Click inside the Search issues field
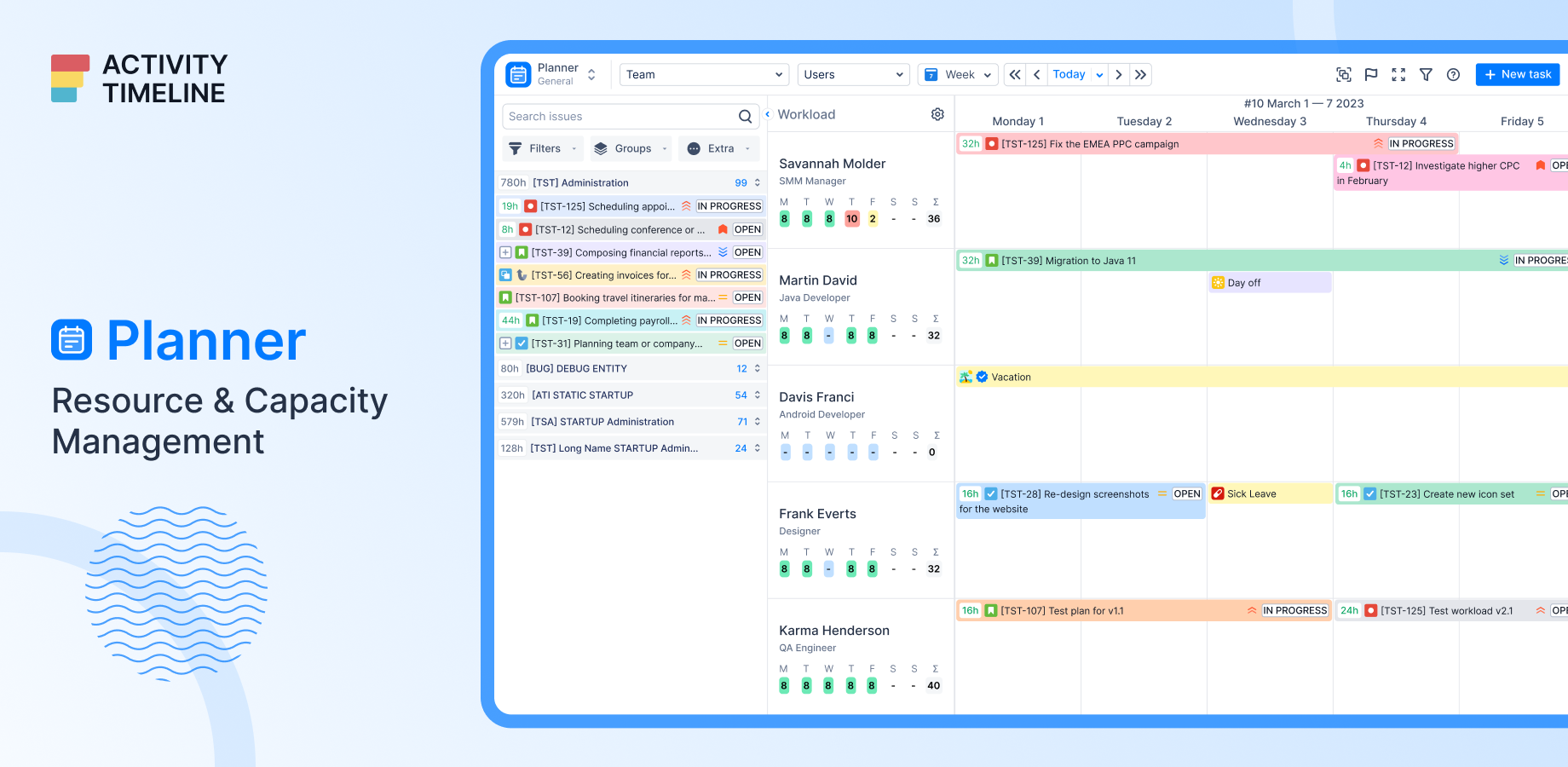 [x=629, y=117]
